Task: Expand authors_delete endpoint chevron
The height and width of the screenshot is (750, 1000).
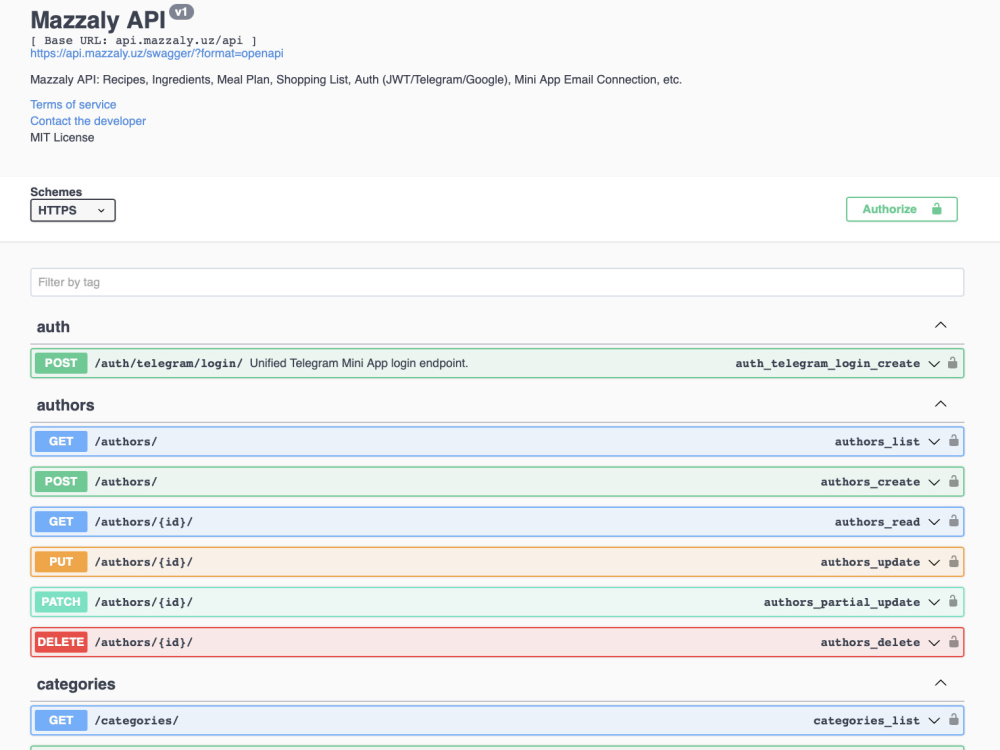Action: 934,642
